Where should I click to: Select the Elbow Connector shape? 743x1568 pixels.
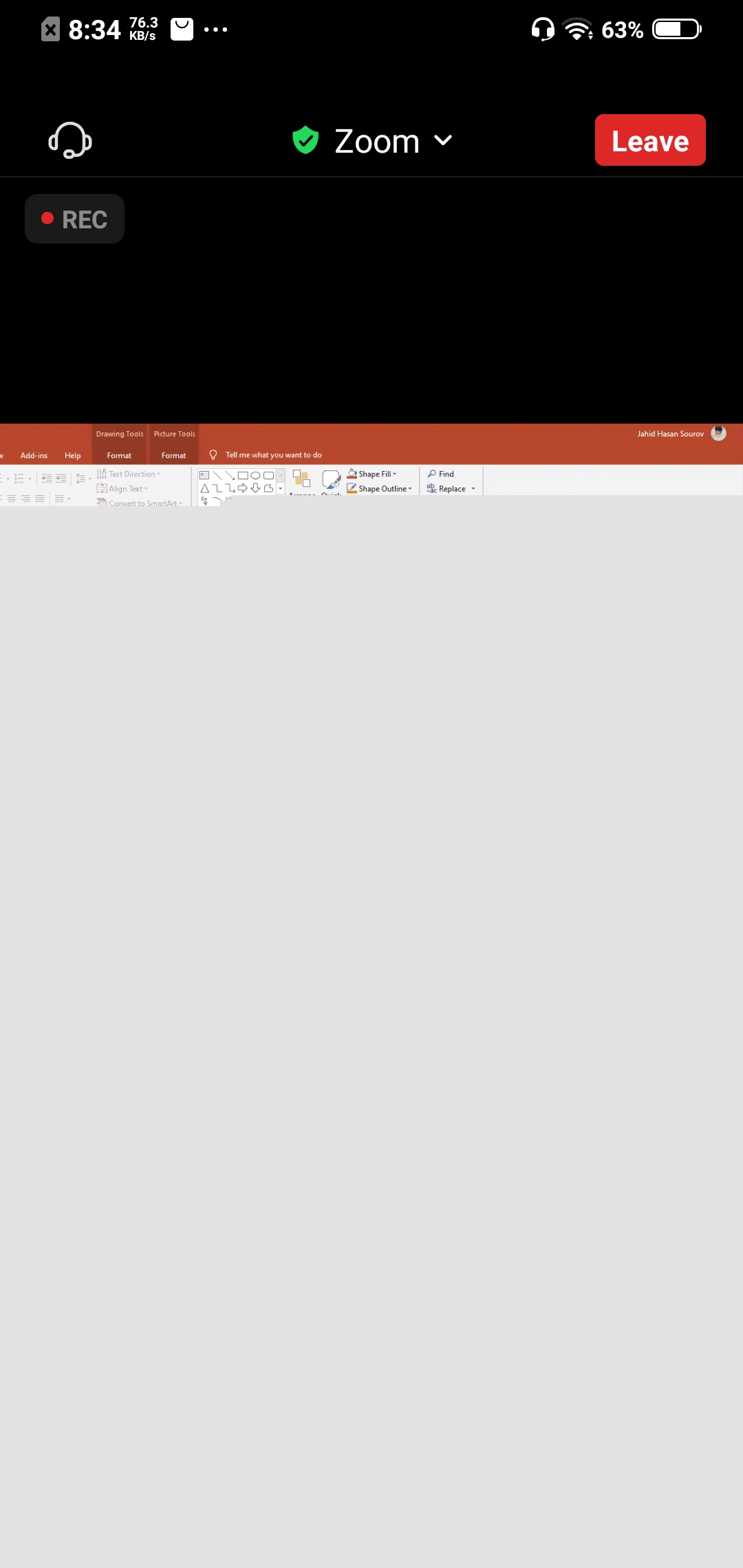point(217,488)
